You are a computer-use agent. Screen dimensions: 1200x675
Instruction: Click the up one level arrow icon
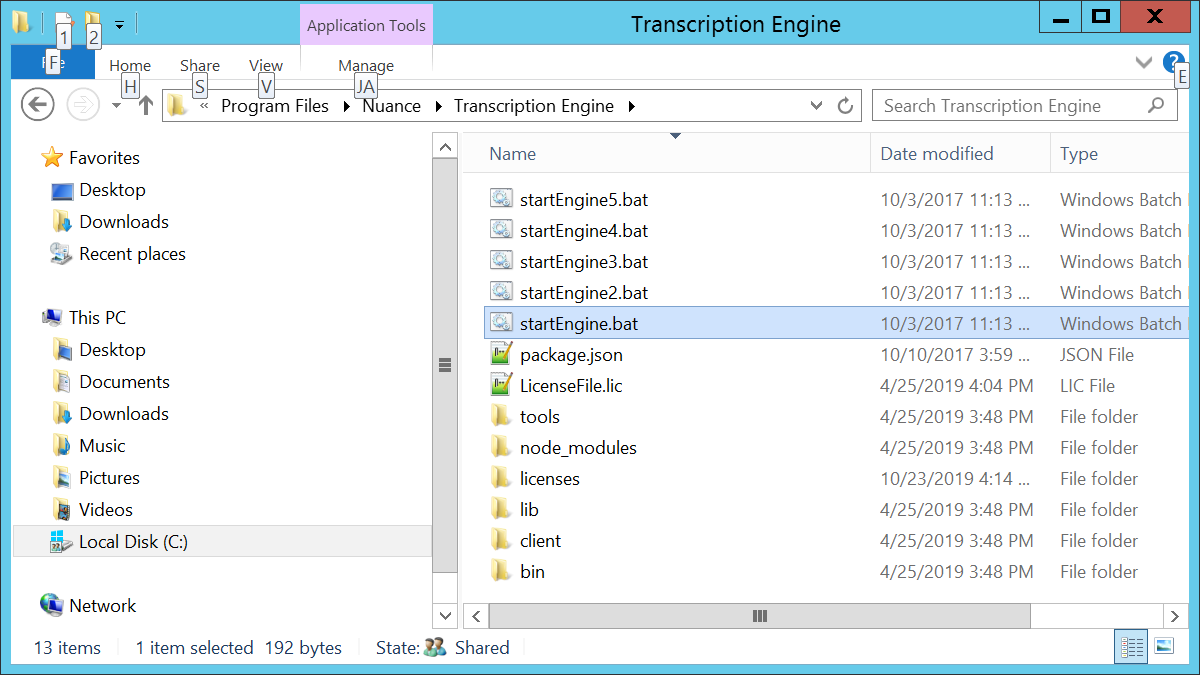tap(145, 105)
